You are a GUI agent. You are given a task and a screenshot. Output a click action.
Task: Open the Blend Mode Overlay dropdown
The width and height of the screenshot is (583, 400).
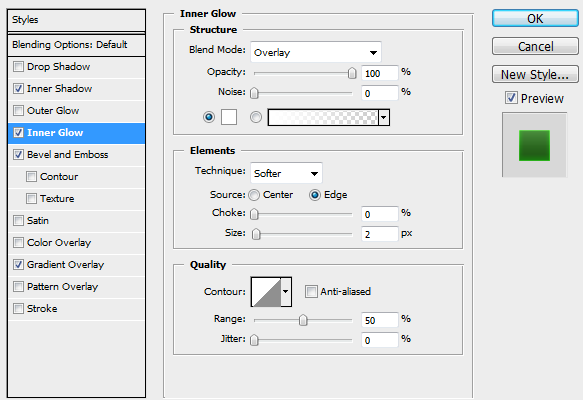pos(316,52)
